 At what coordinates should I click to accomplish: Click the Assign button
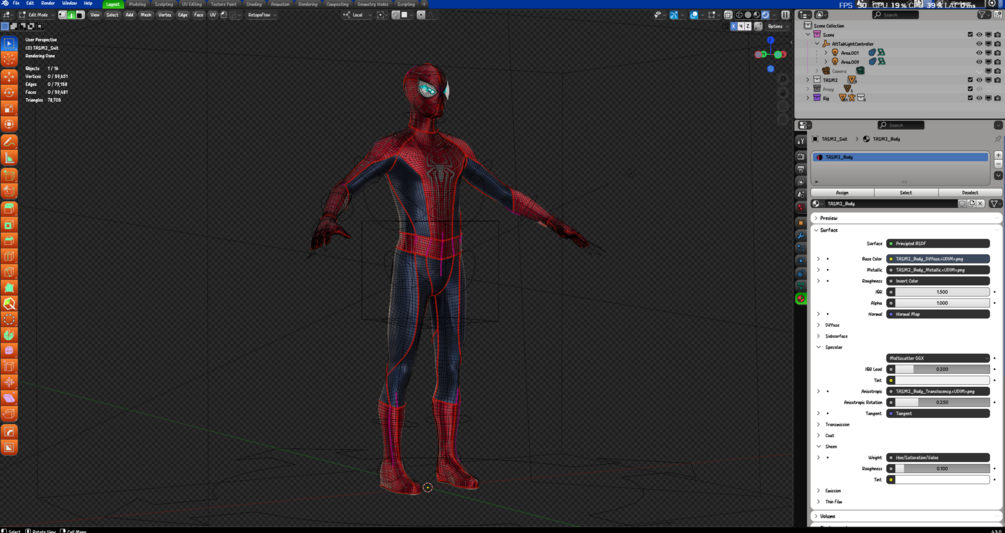click(x=842, y=192)
